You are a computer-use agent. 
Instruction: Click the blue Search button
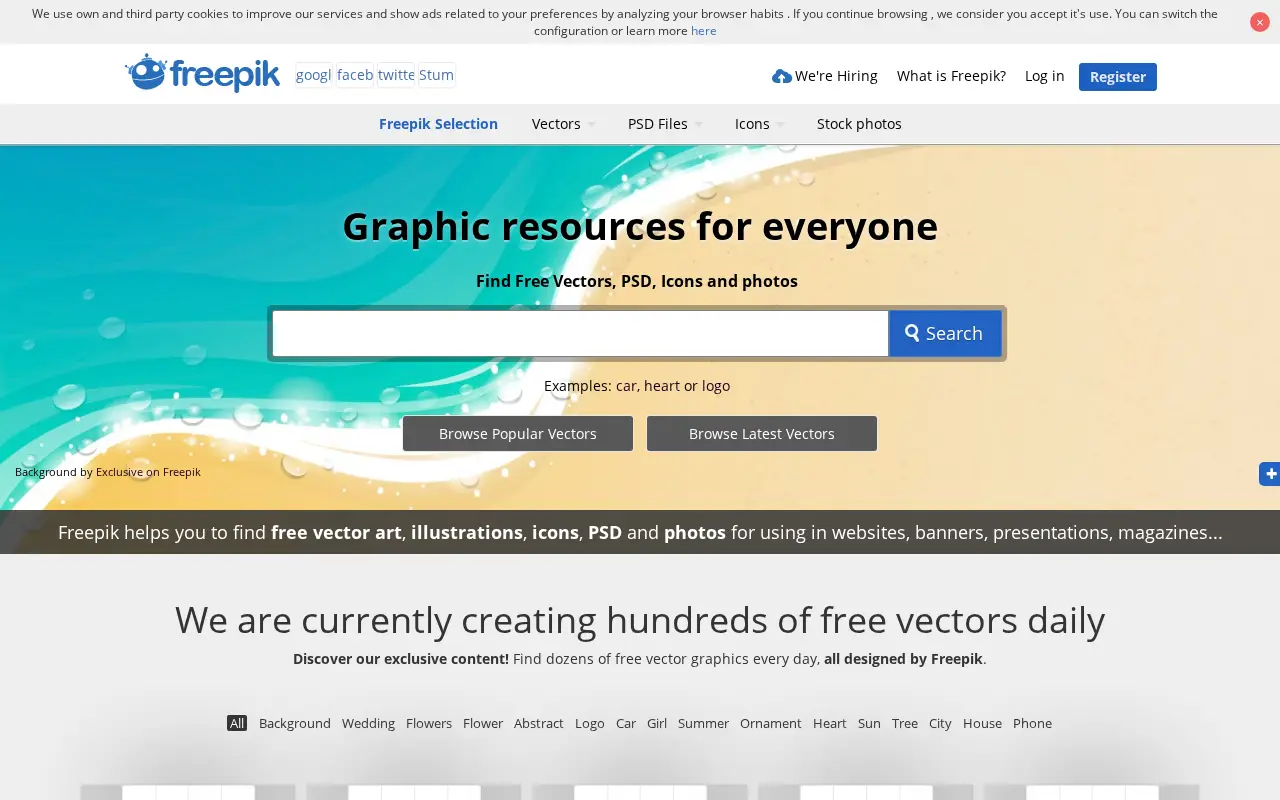pos(945,333)
